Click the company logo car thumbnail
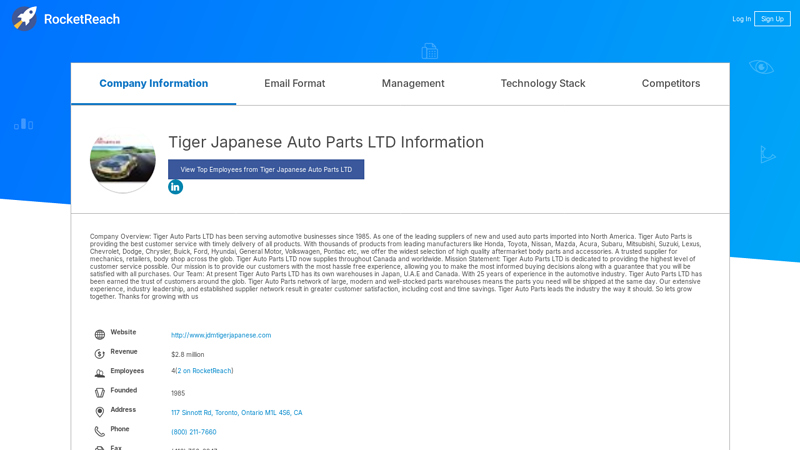 (x=123, y=161)
